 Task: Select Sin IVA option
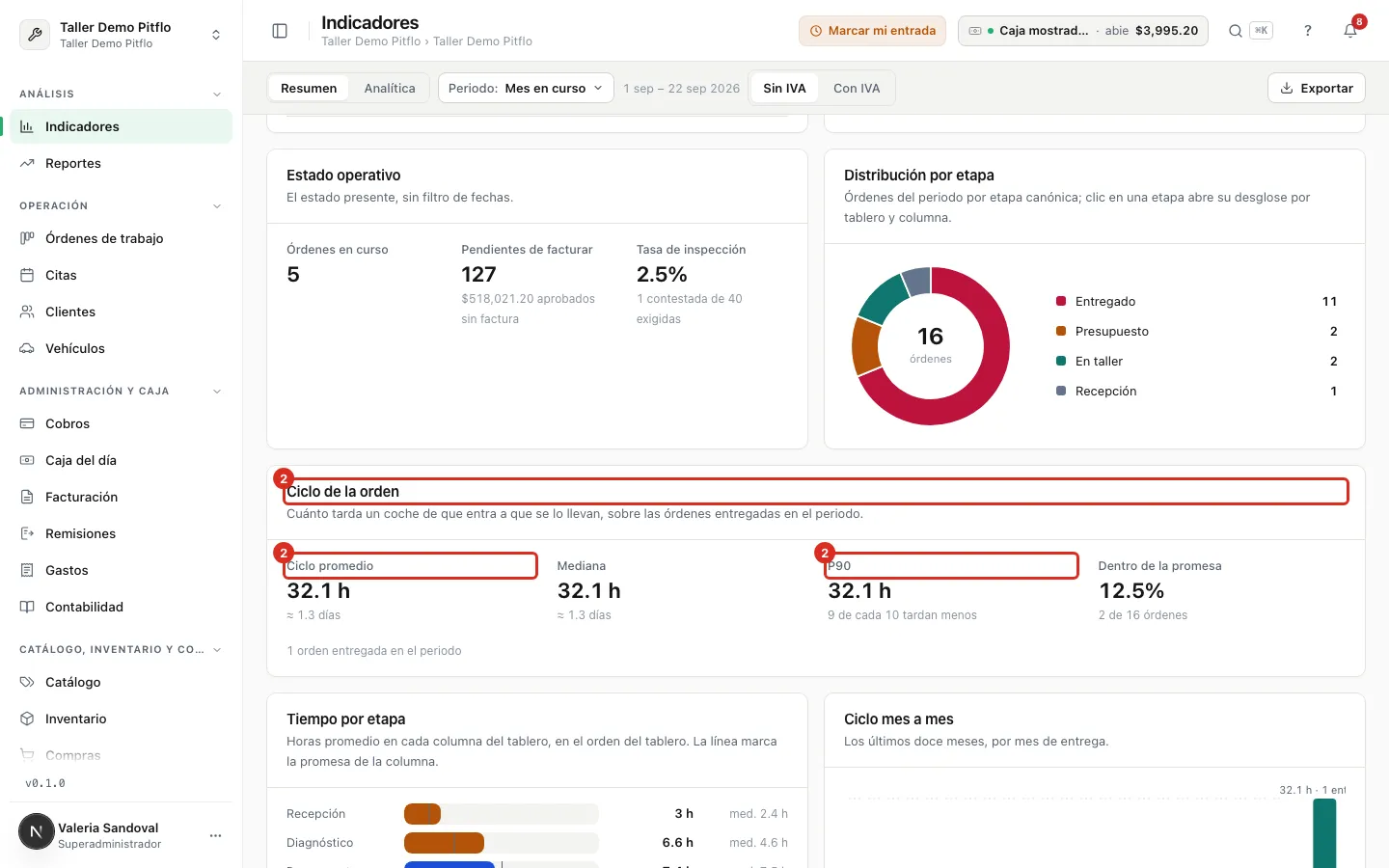[x=784, y=88]
